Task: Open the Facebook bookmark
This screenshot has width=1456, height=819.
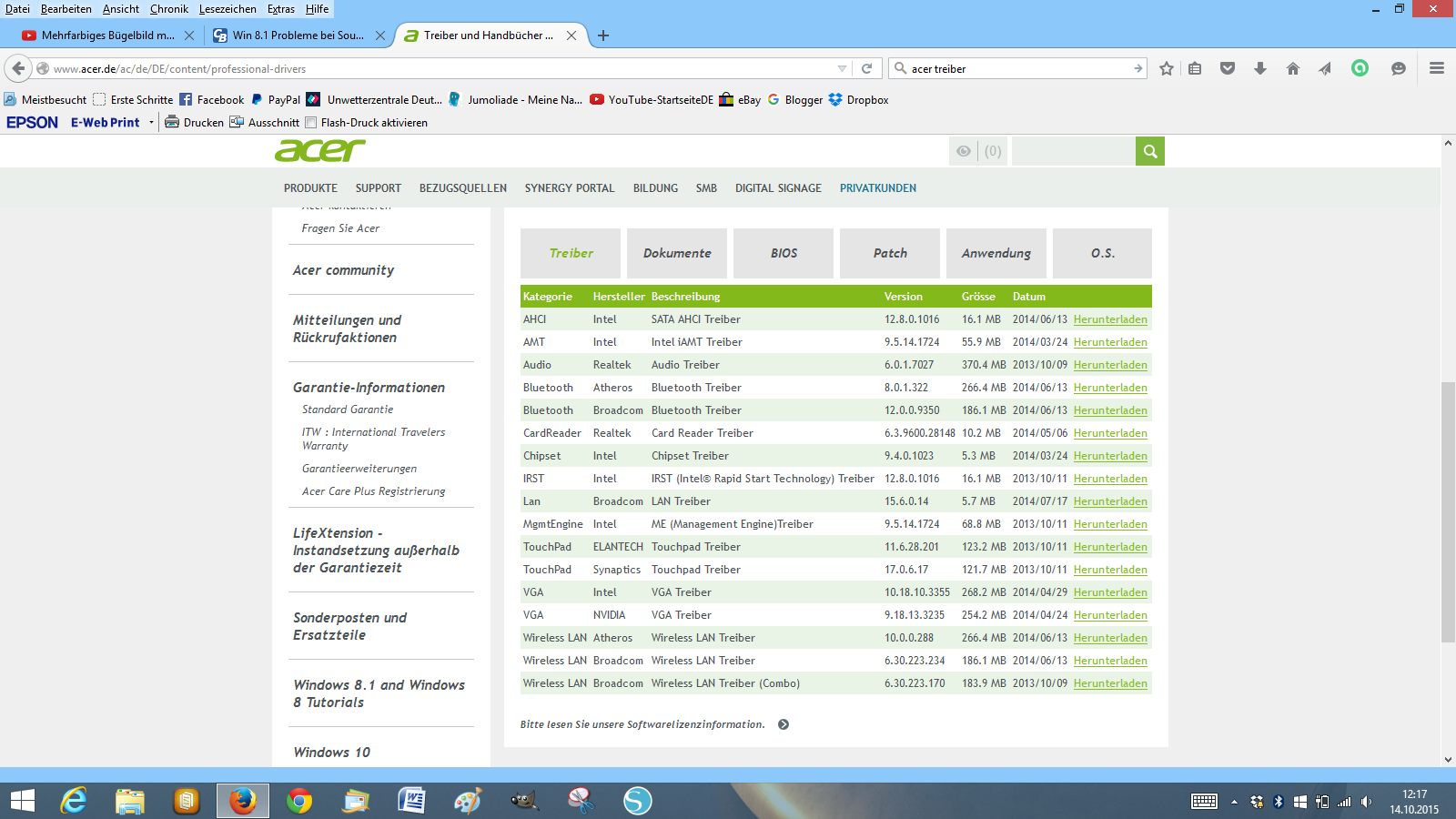Action: tap(212, 100)
